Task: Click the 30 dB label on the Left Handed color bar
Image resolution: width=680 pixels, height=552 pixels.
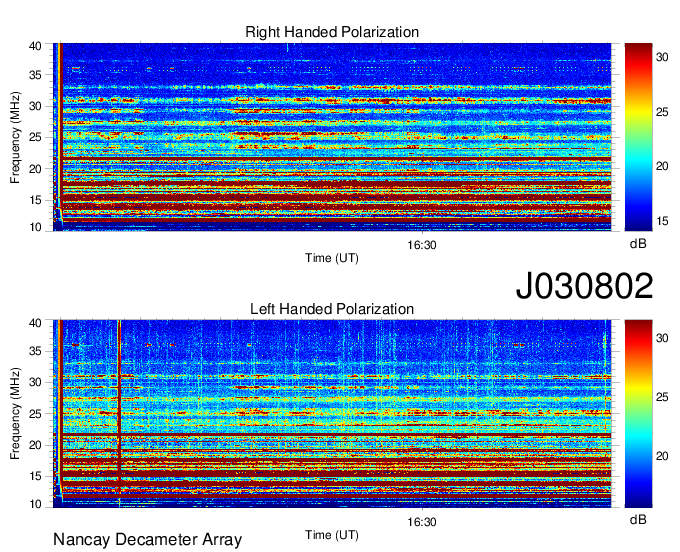Action: tap(662, 338)
